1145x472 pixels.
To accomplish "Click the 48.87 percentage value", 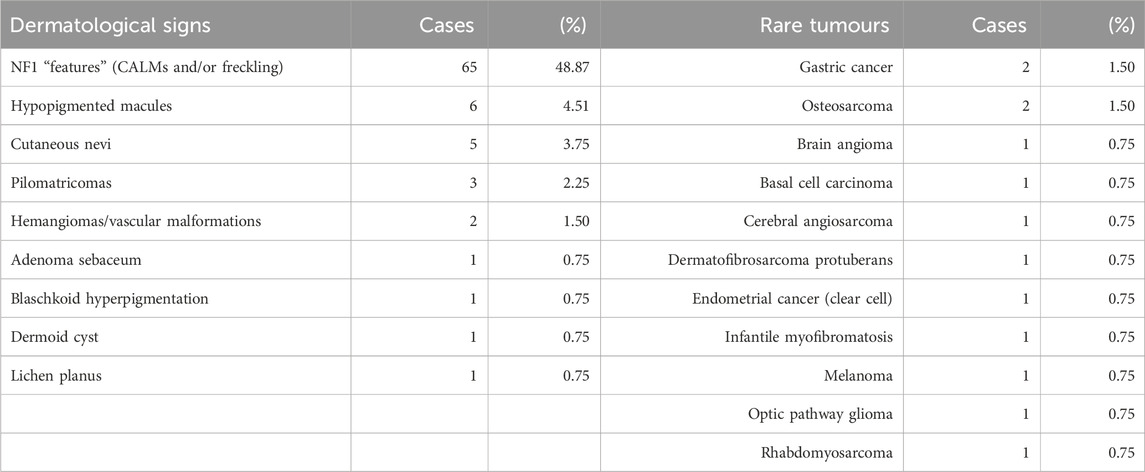I will point(569,67).
